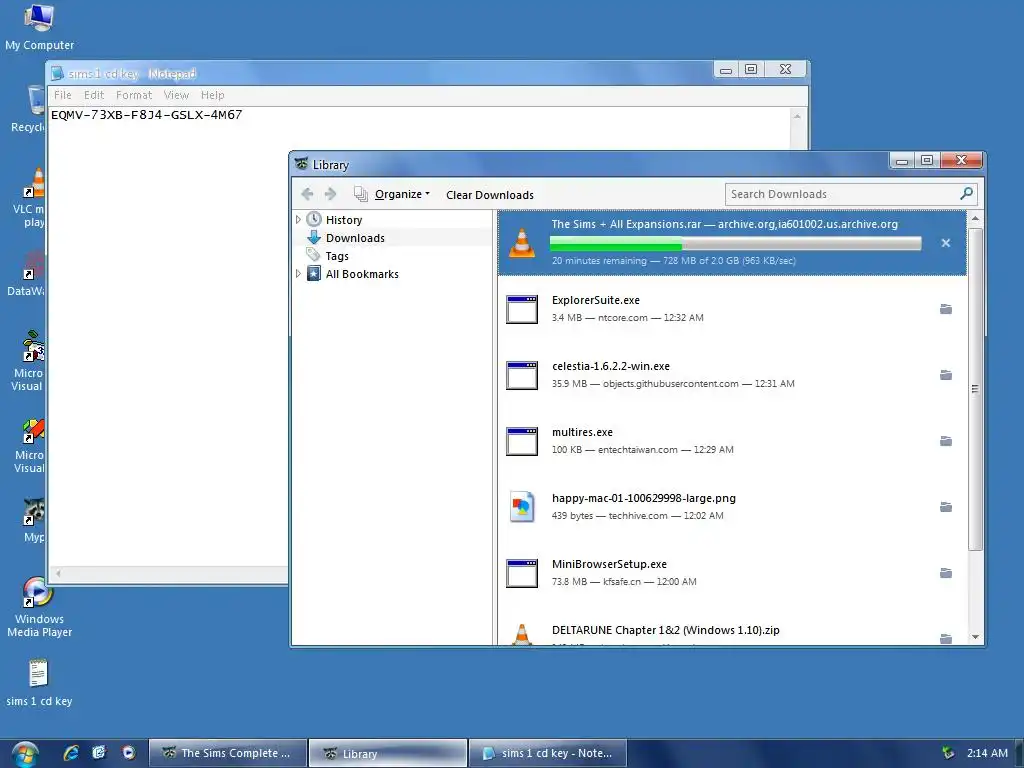Image resolution: width=1024 pixels, height=768 pixels.
Task: Click downloads list scroll down arrow
Action: 975,637
